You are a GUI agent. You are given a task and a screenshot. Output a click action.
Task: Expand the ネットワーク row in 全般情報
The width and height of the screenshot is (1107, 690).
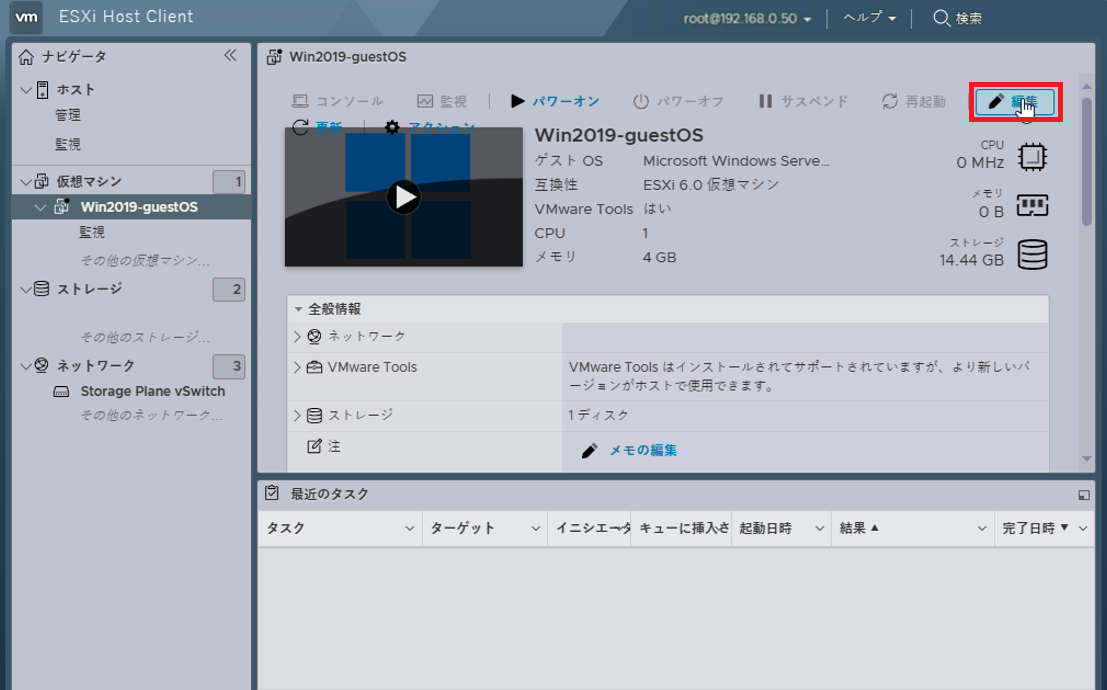coord(297,337)
